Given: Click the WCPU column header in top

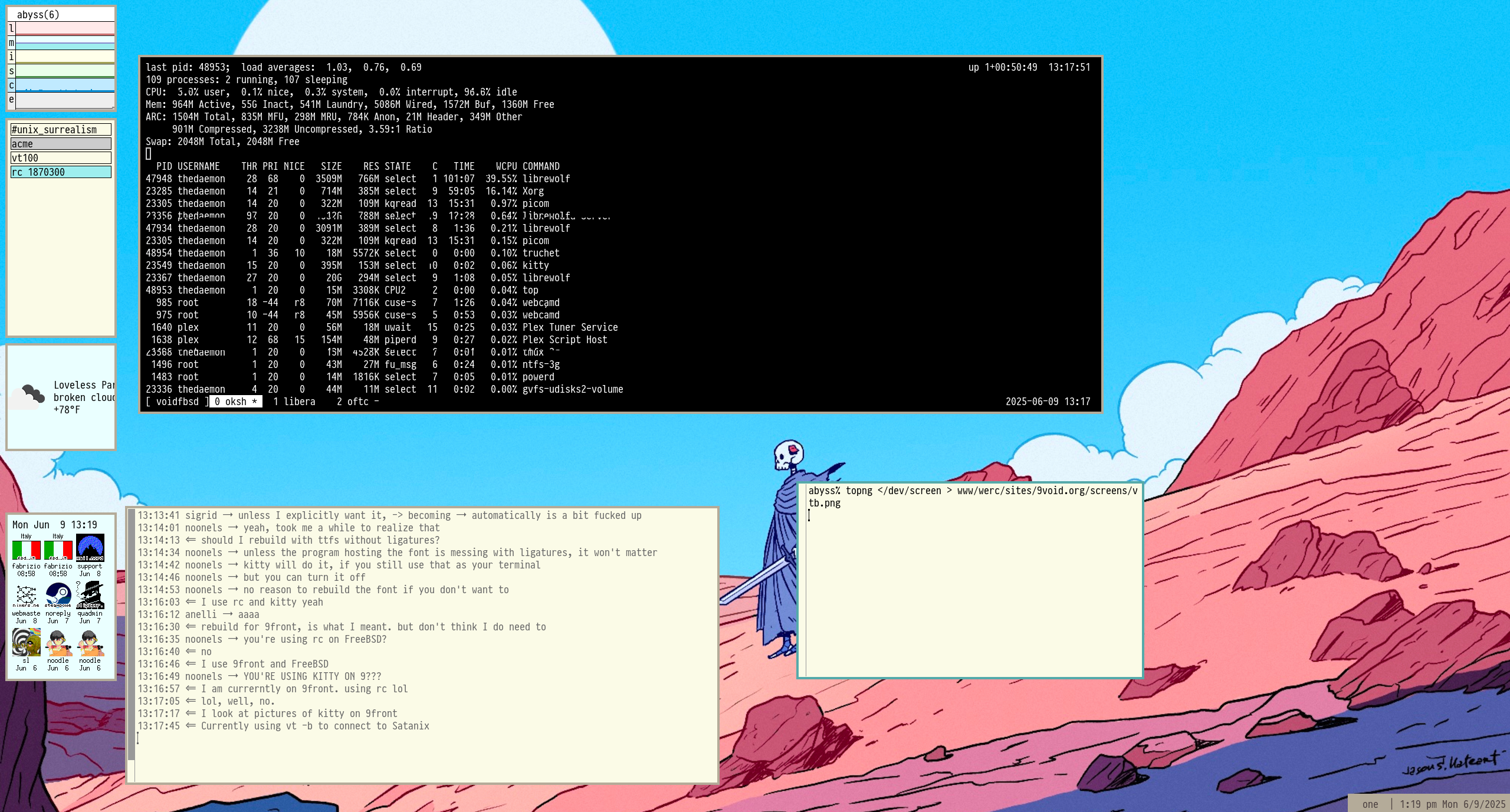Looking at the screenshot, I should point(506,166).
